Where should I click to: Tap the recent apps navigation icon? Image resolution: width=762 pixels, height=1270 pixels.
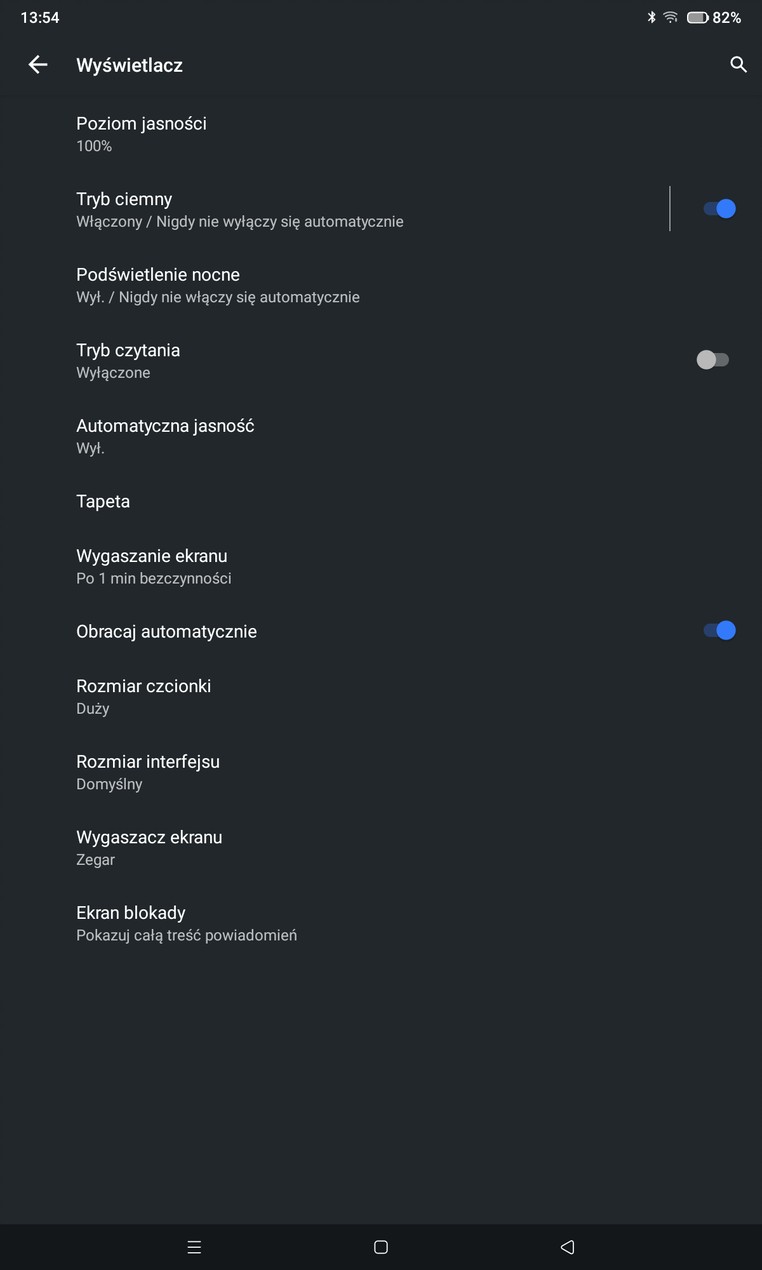point(195,1247)
